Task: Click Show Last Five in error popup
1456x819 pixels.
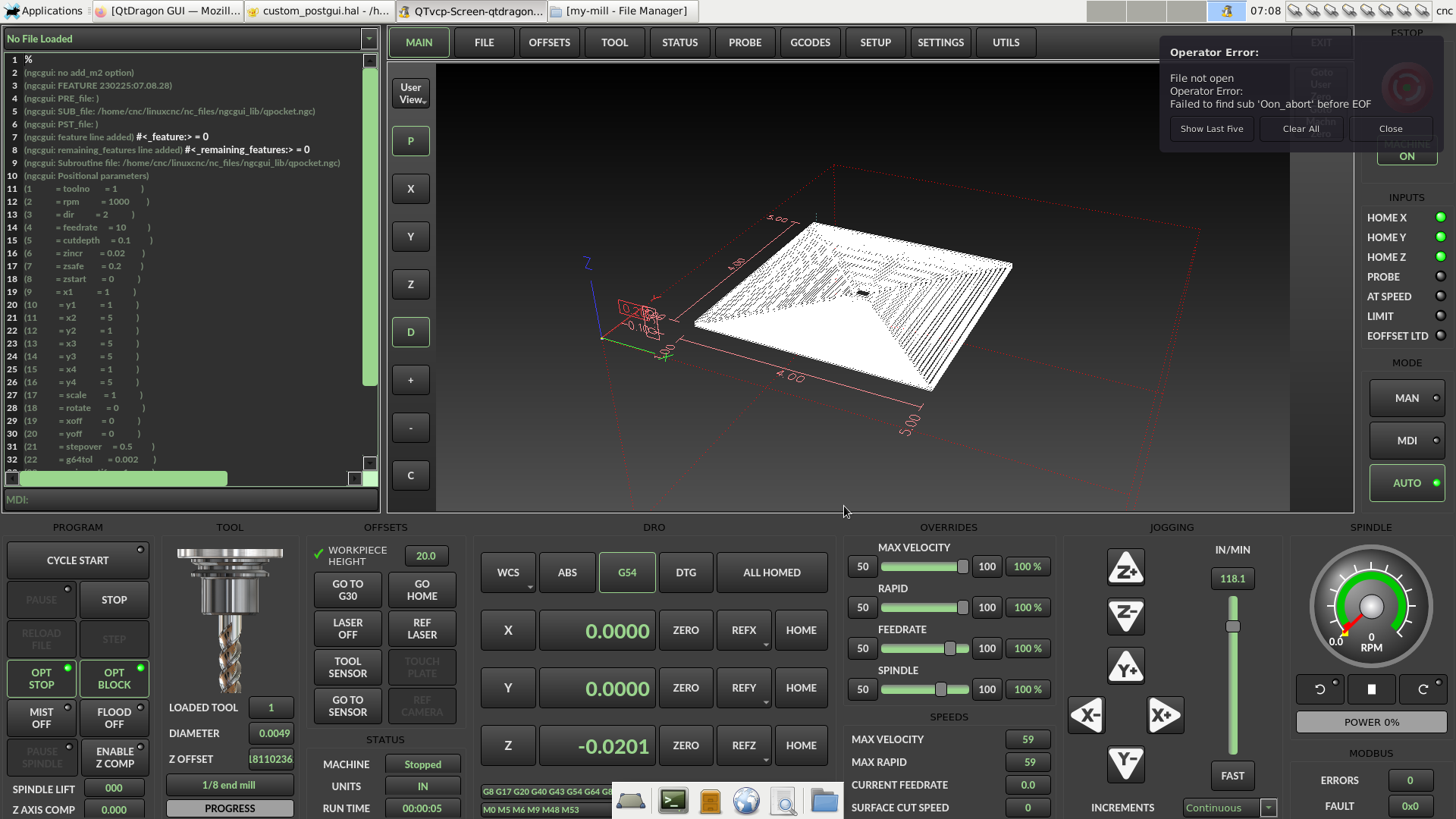Action: click(x=1212, y=129)
